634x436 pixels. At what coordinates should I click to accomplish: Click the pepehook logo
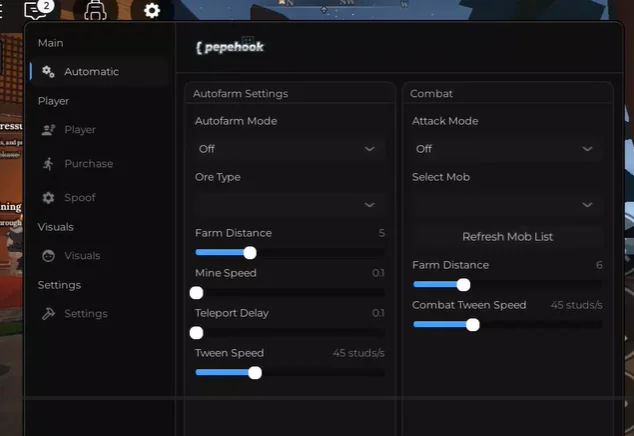(230, 47)
